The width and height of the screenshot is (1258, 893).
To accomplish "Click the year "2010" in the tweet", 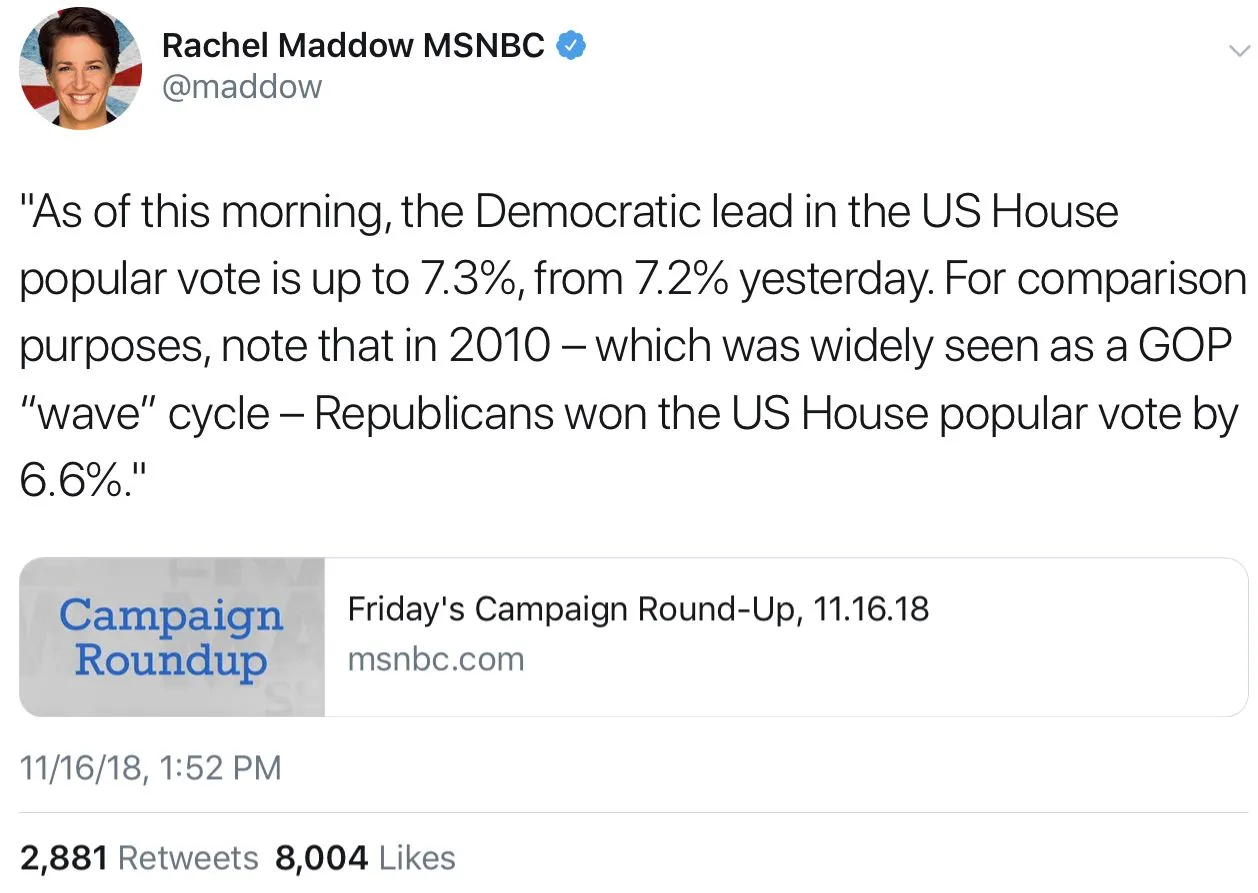I will point(499,347).
